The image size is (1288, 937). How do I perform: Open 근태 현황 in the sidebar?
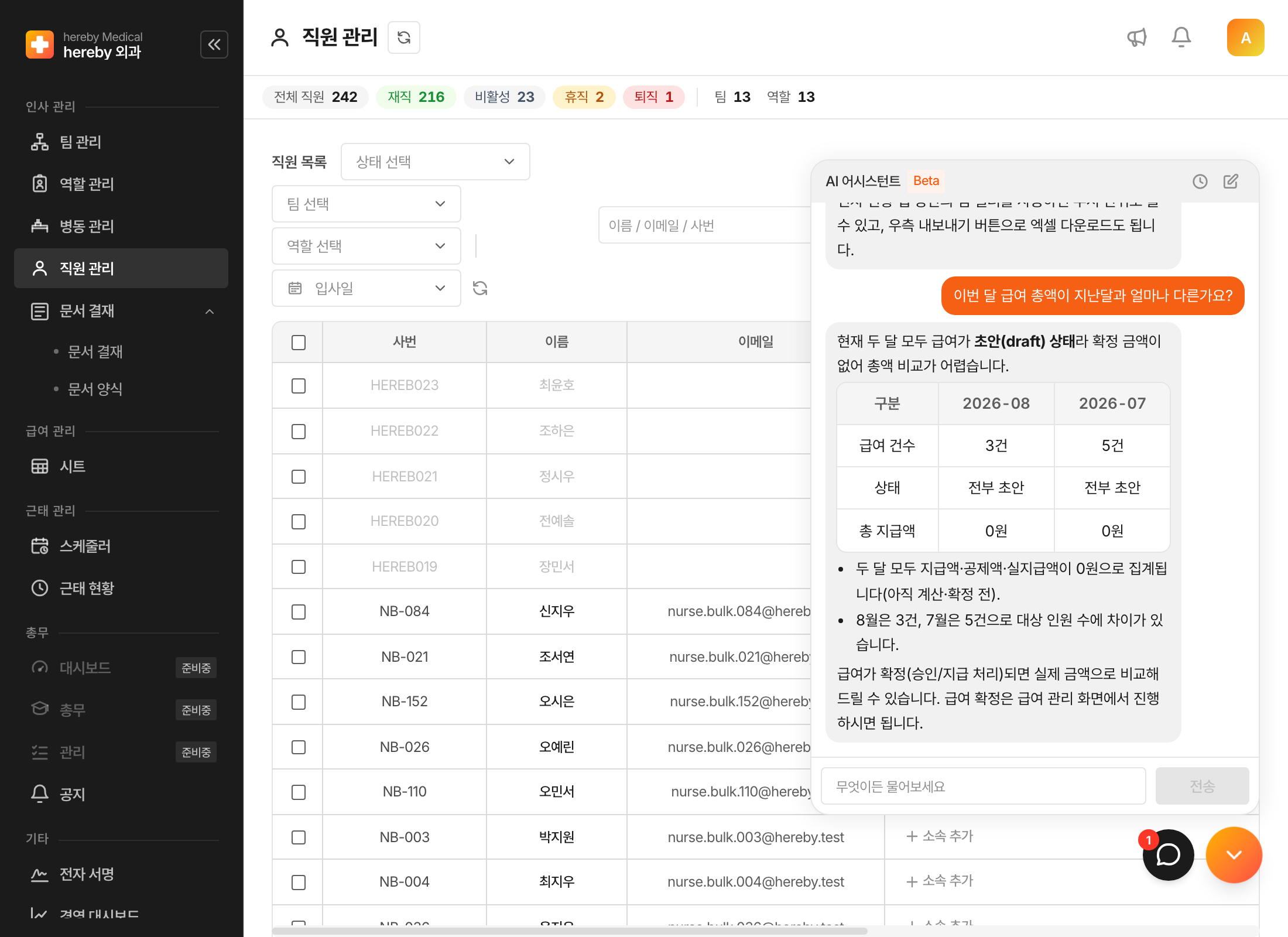[121, 588]
